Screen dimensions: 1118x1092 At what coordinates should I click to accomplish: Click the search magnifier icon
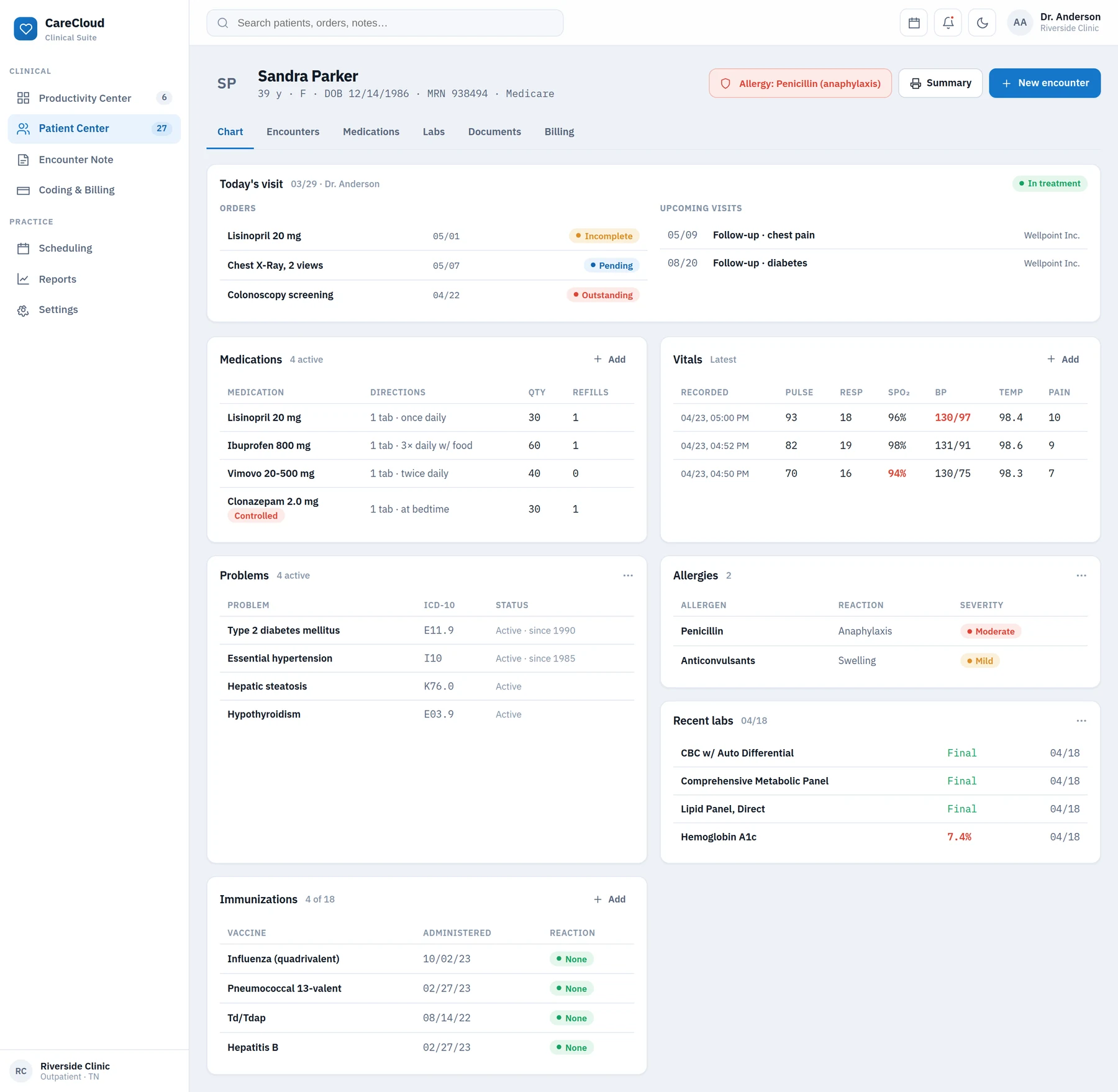222,23
